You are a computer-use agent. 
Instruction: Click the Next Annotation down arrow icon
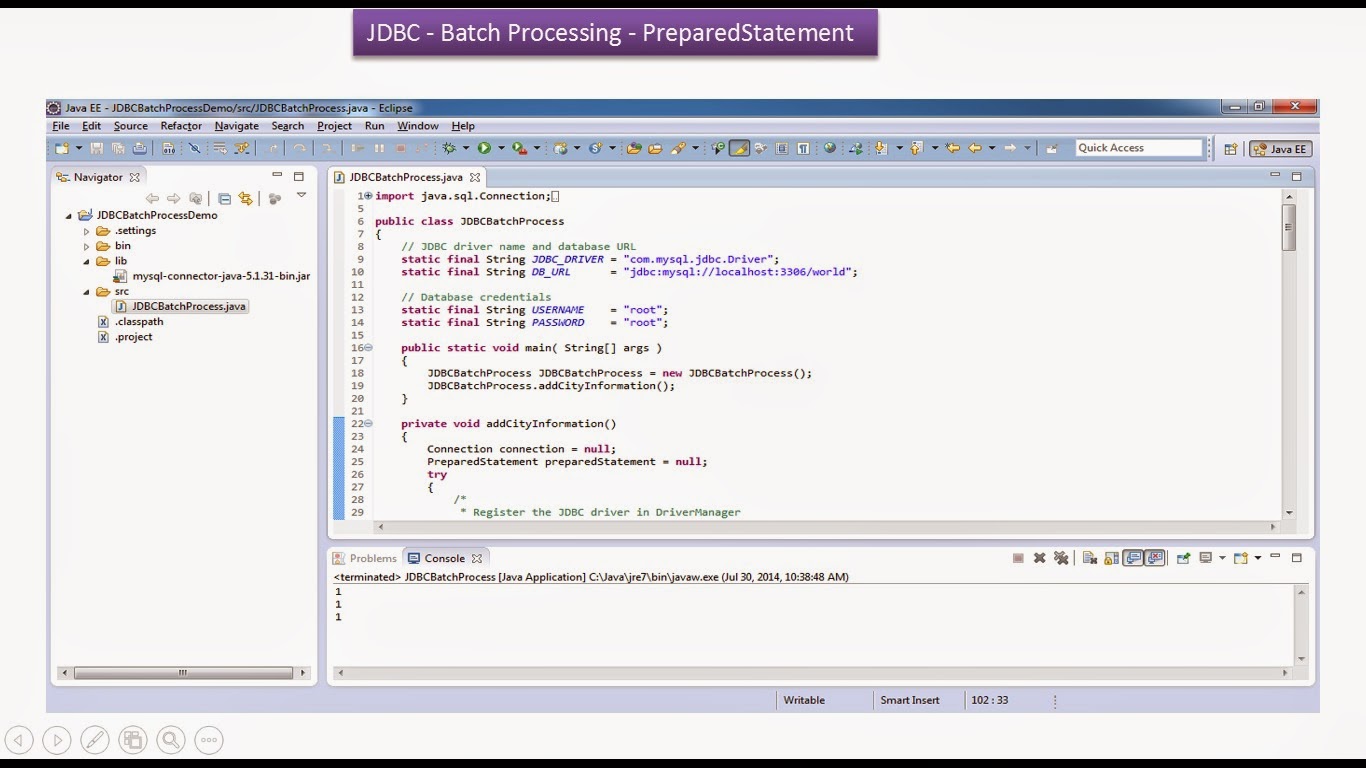(880, 148)
